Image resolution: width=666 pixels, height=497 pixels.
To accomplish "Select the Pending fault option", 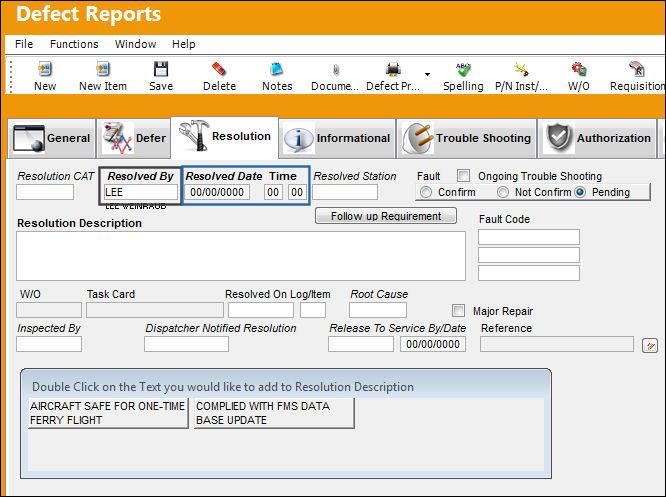I will (x=580, y=192).
